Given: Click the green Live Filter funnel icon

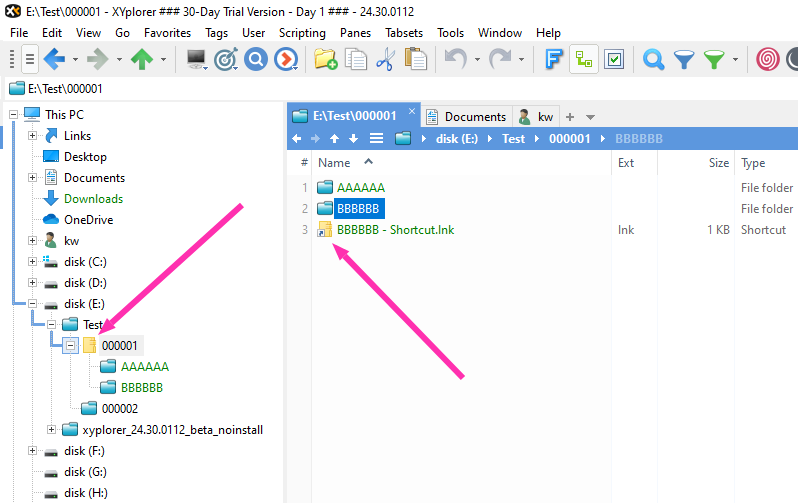Looking at the screenshot, I should tap(714, 60).
